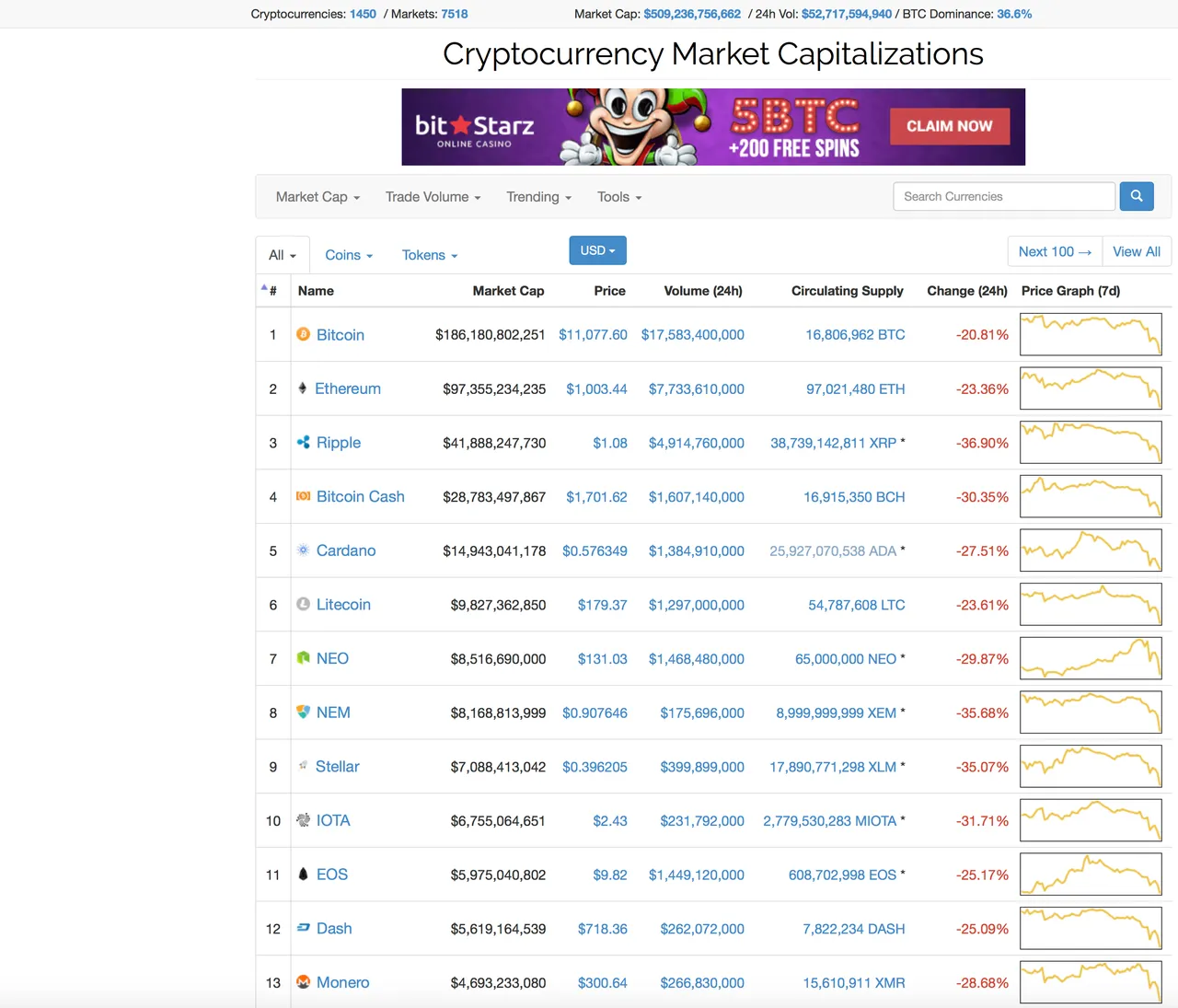The image size is (1178, 1008).
Task: Open the Bitcoin currency link
Action: point(341,335)
